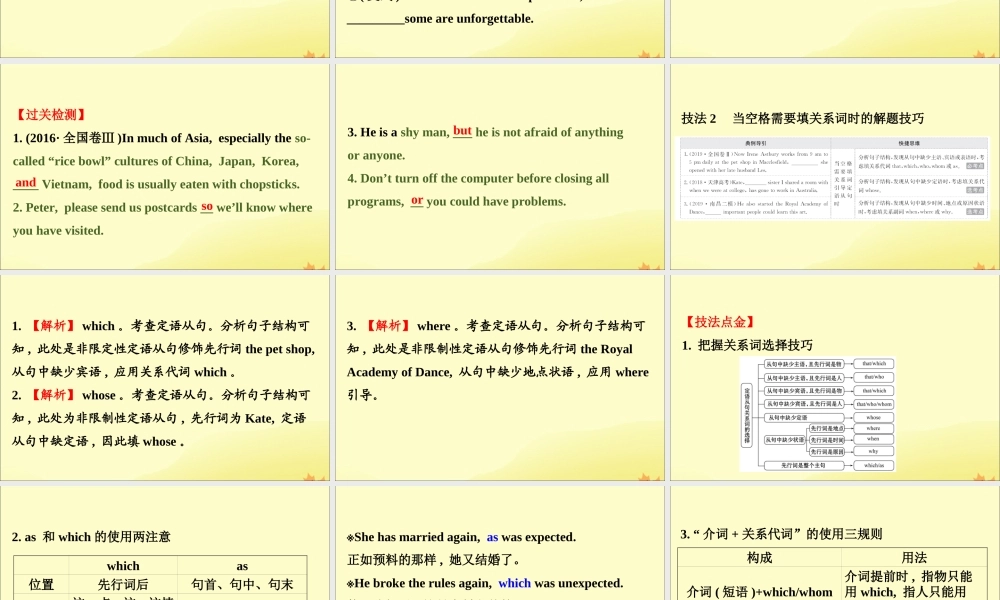
Task: Click the table cell '句首、句中、句末'
Action: pos(242,584)
